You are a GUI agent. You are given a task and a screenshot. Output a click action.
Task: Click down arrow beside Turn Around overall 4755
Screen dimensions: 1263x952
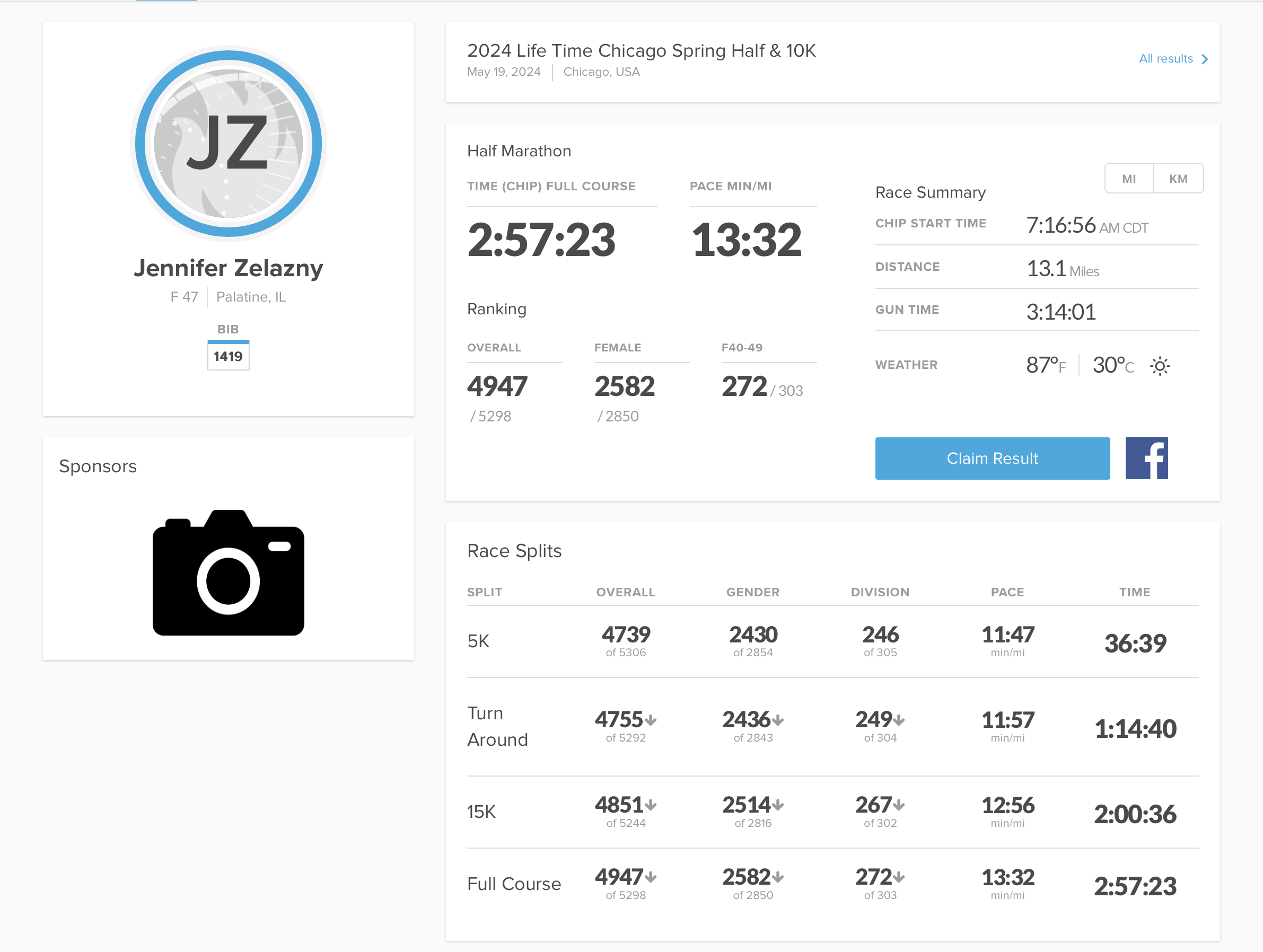(x=651, y=721)
